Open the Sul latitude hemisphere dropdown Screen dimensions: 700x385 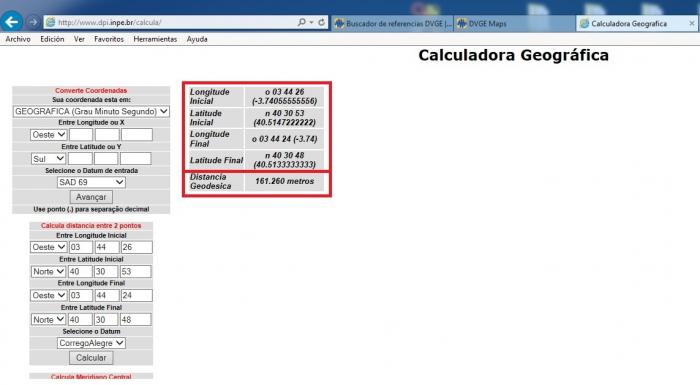click(48, 159)
